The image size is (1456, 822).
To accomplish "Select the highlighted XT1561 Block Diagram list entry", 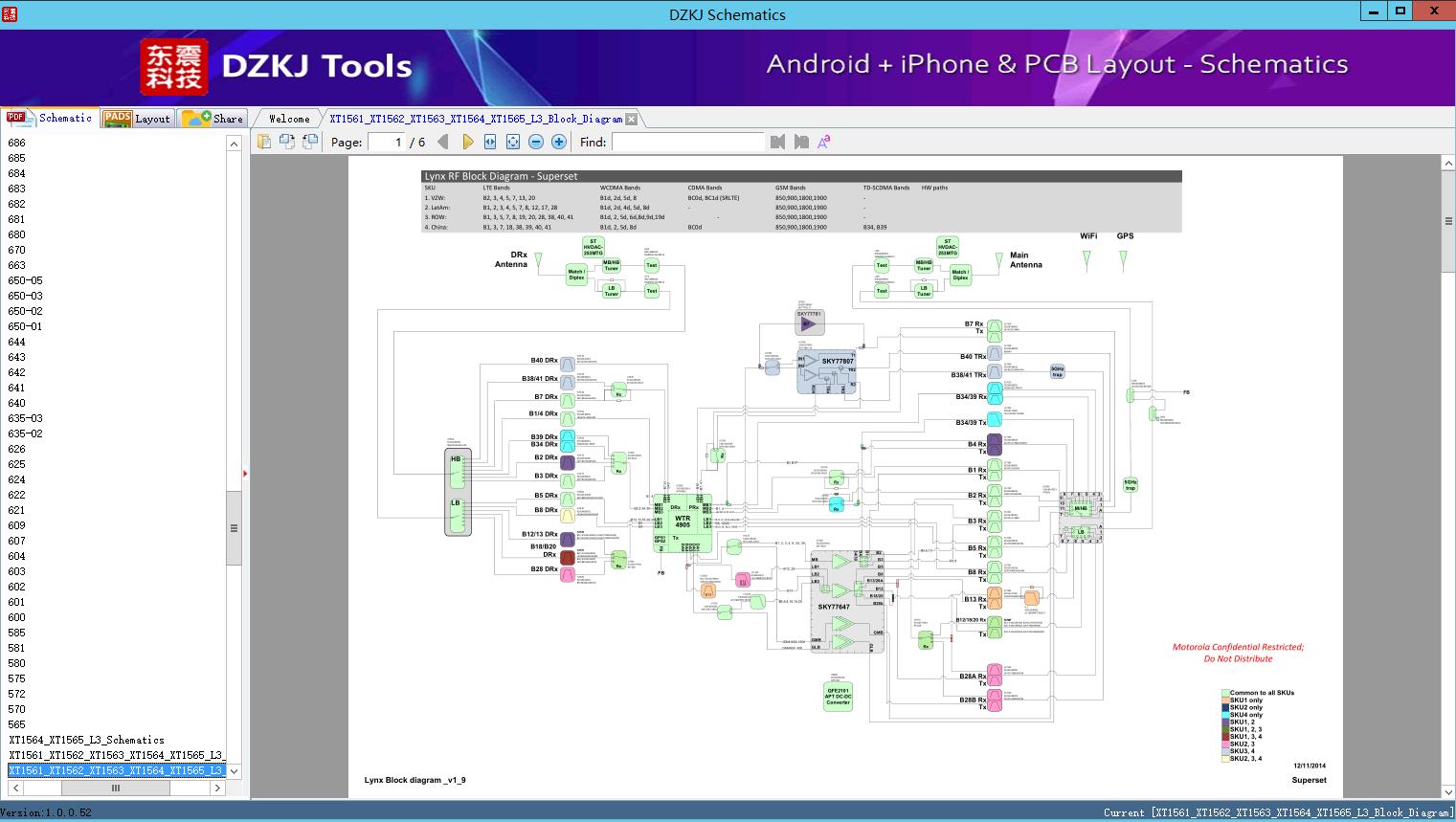I will pos(117,770).
